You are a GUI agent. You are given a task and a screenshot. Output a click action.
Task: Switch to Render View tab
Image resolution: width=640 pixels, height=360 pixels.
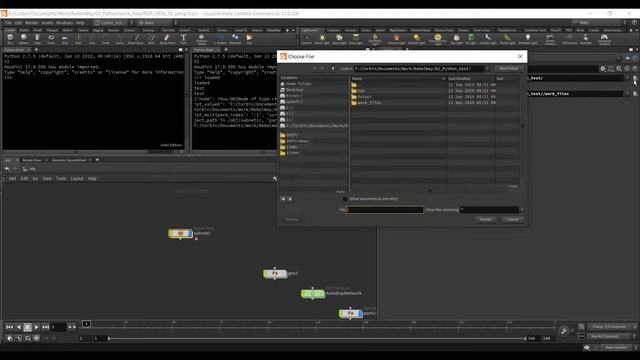[31, 160]
